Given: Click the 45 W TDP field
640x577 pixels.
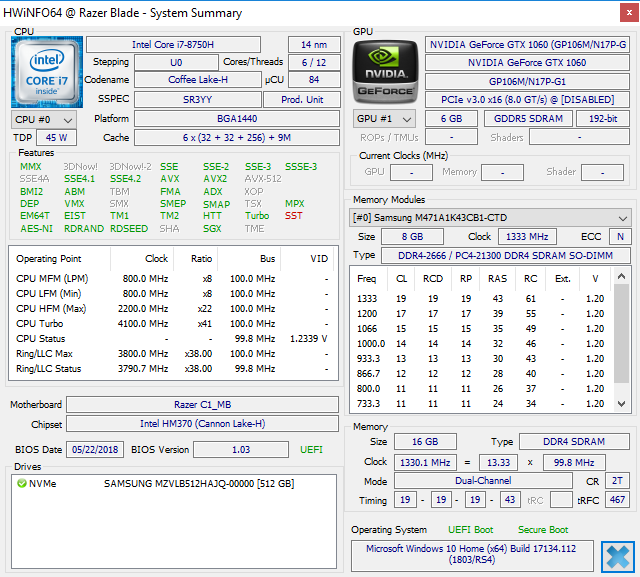Looking at the screenshot, I should coord(56,138).
